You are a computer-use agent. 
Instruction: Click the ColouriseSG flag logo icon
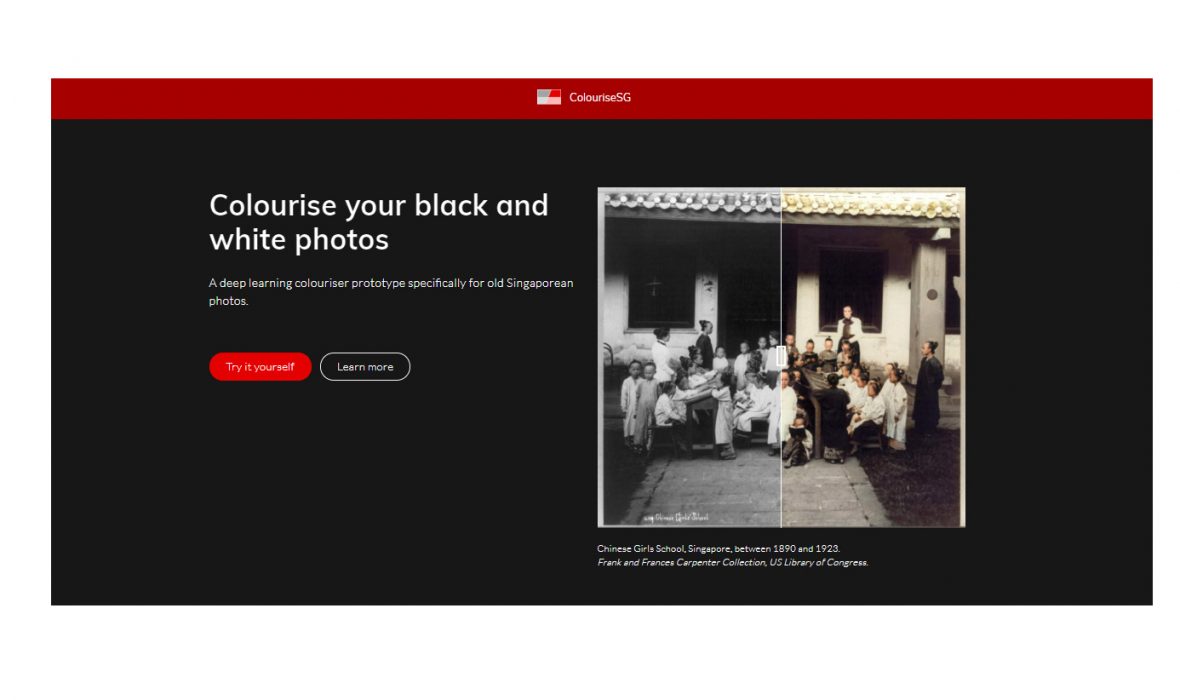tap(548, 97)
